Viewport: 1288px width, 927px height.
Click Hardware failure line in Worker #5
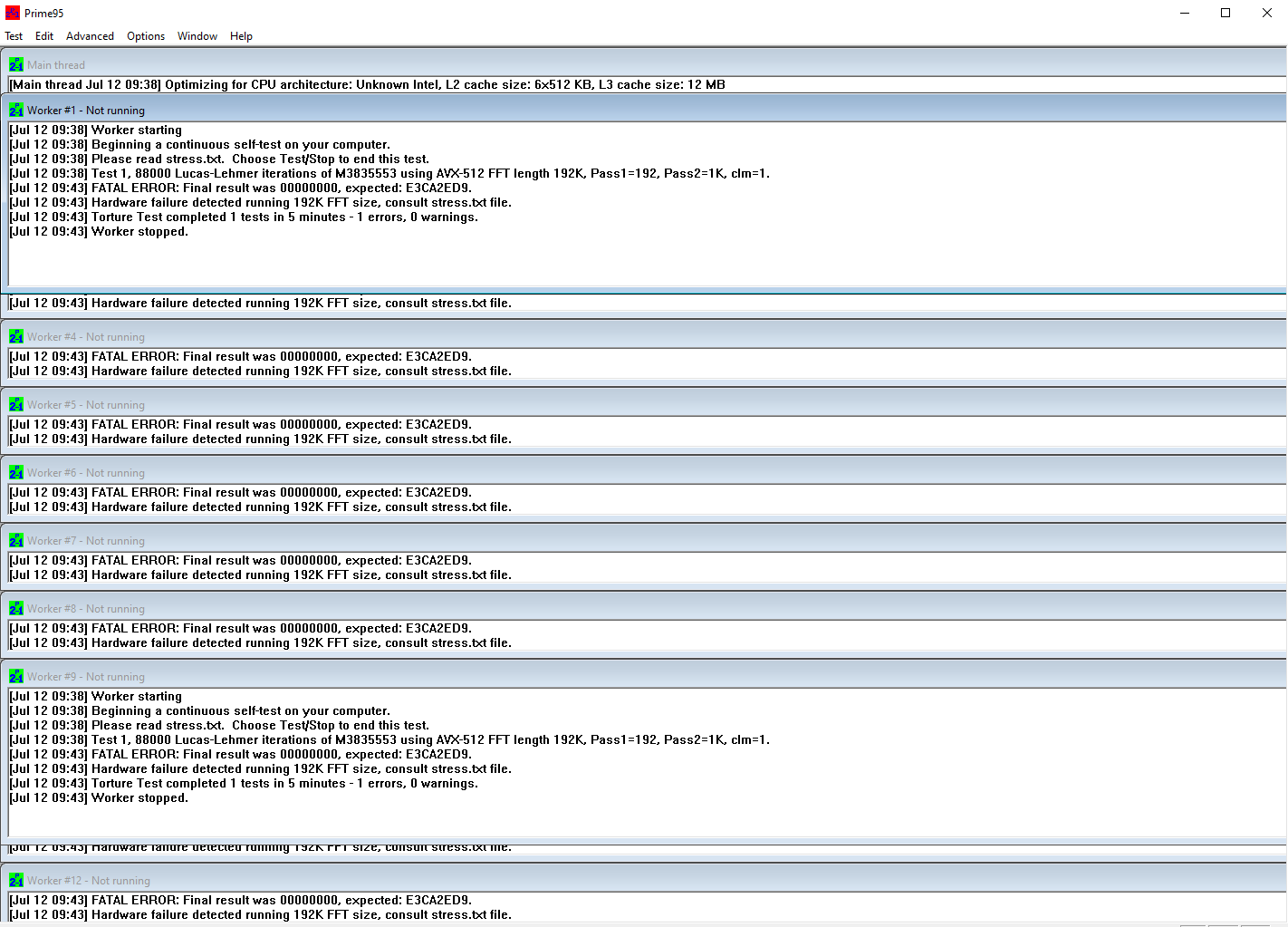[x=261, y=439]
